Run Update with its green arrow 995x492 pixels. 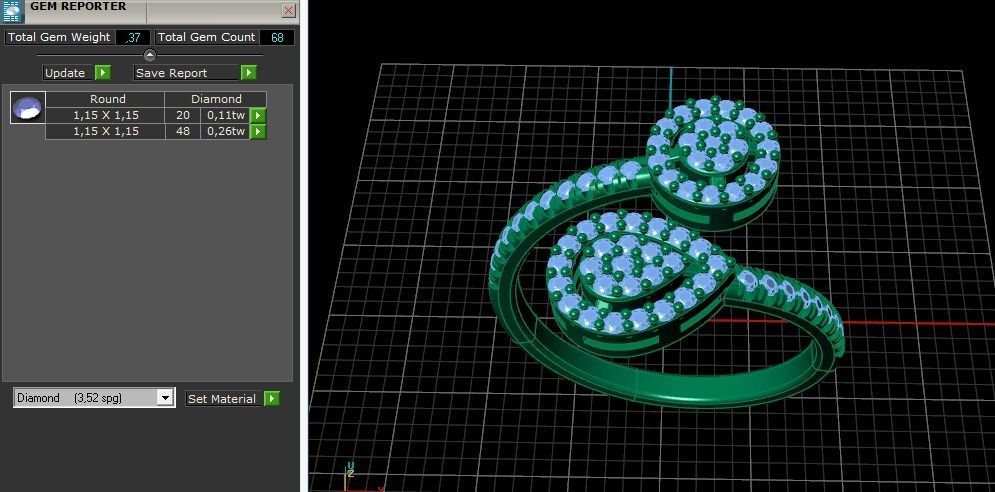coord(103,73)
